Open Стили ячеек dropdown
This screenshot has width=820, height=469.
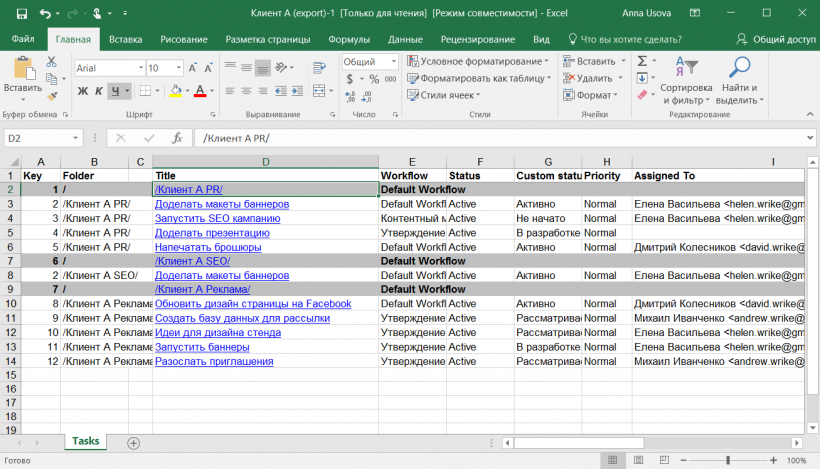click(x=443, y=95)
